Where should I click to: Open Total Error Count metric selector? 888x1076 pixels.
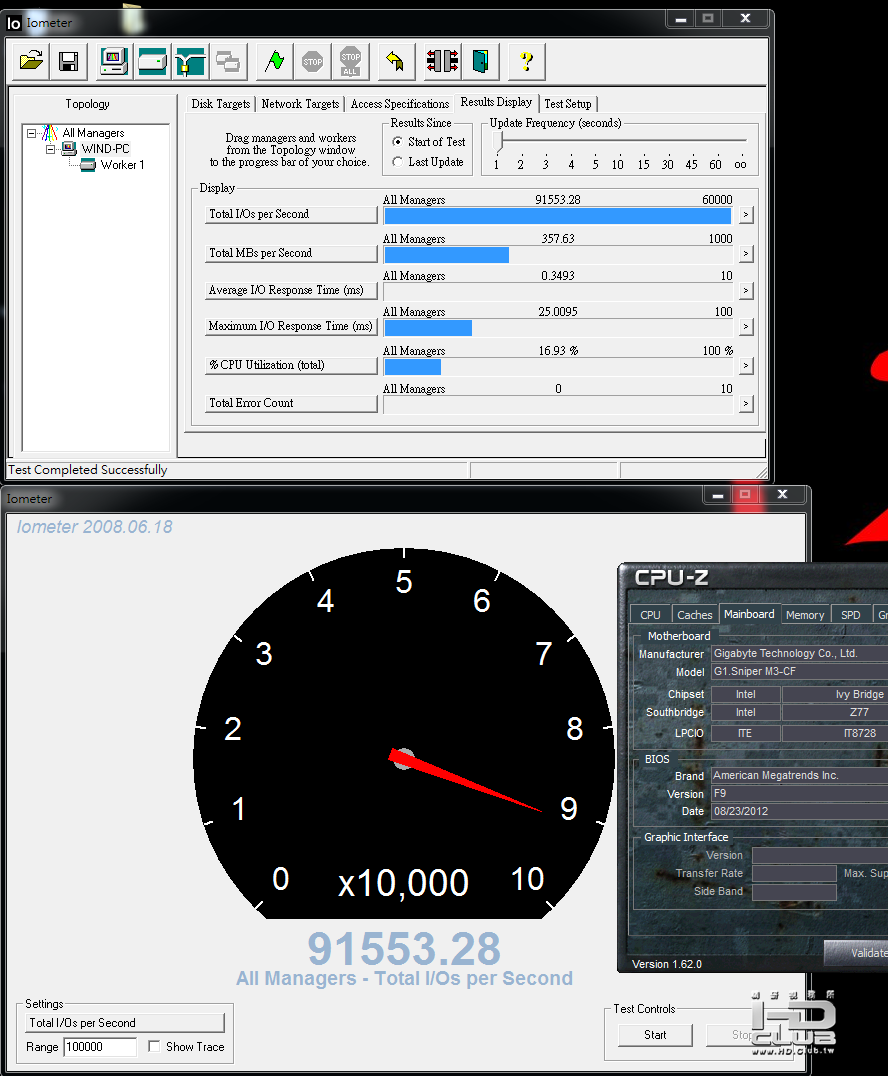[292, 403]
